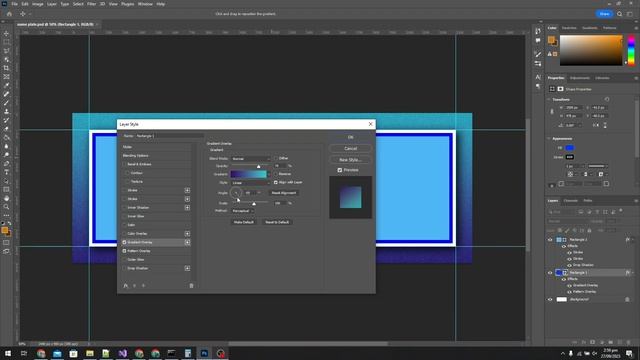
Task: Open Visual Studio from the taskbar
Action: coord(122,353)
